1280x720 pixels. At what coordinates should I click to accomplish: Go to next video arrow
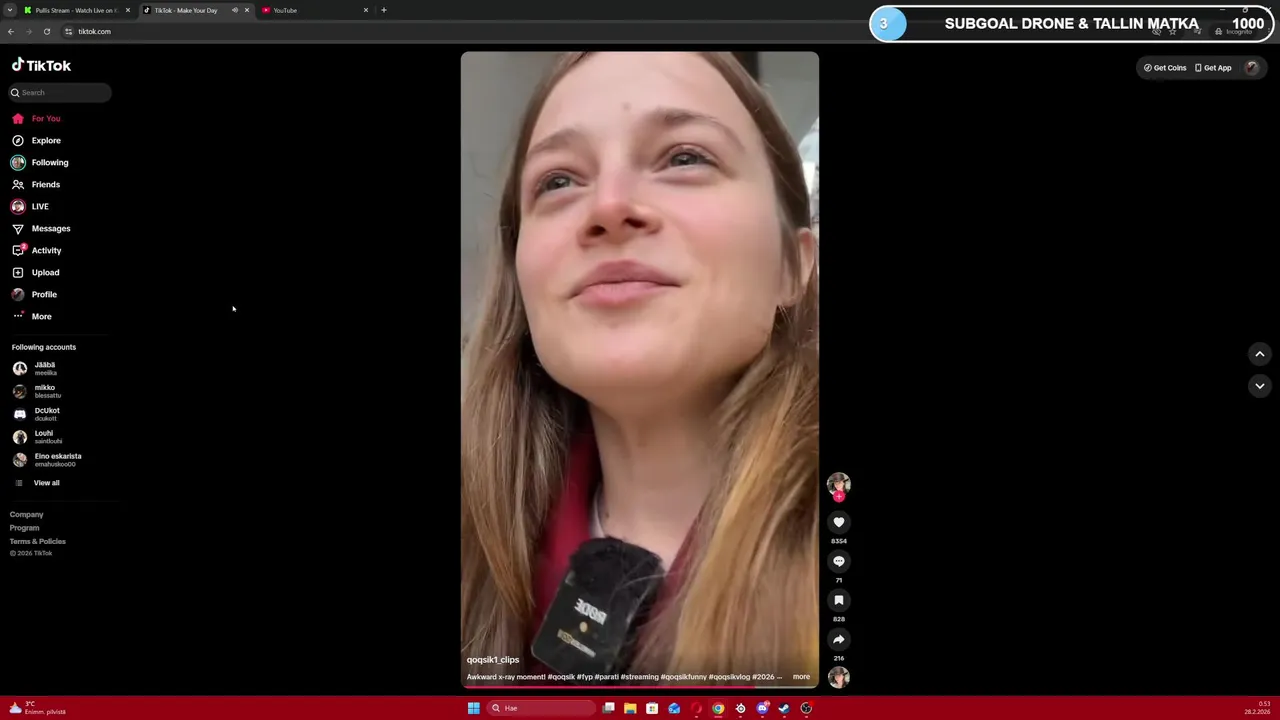pyautogui.click(x=1260, y=385)
